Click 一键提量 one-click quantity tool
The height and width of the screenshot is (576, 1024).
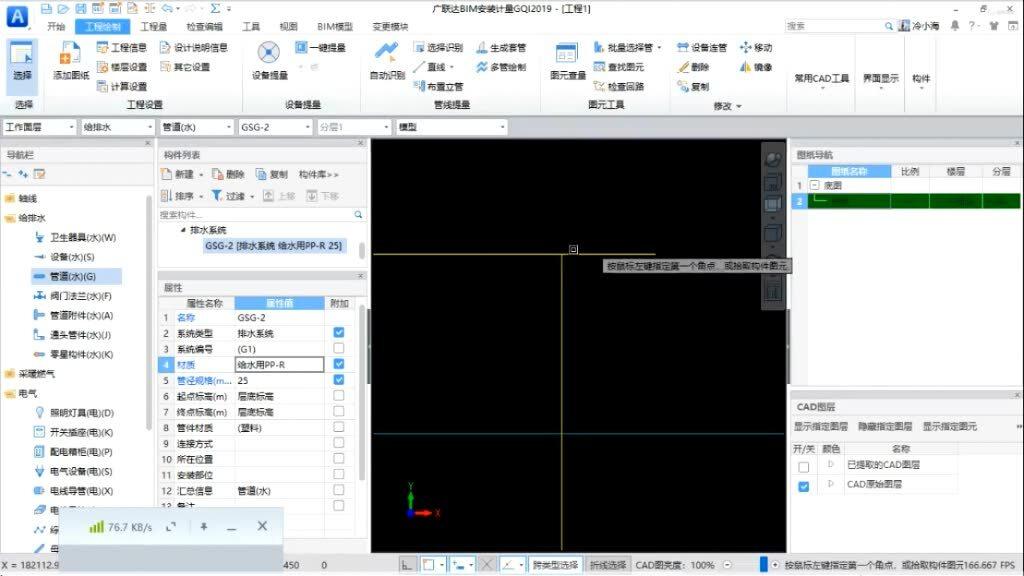[321, 48]
